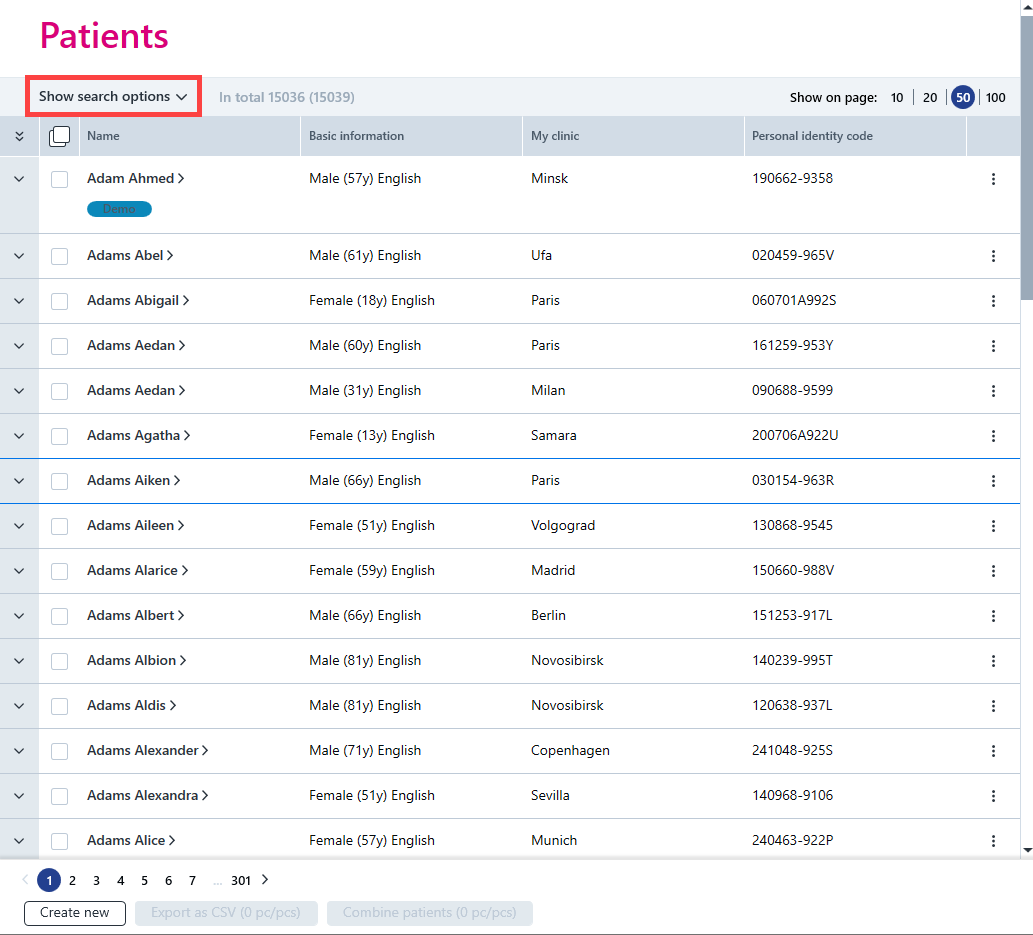
Task: Click the My clinic column header
Action: pos(555,136)
